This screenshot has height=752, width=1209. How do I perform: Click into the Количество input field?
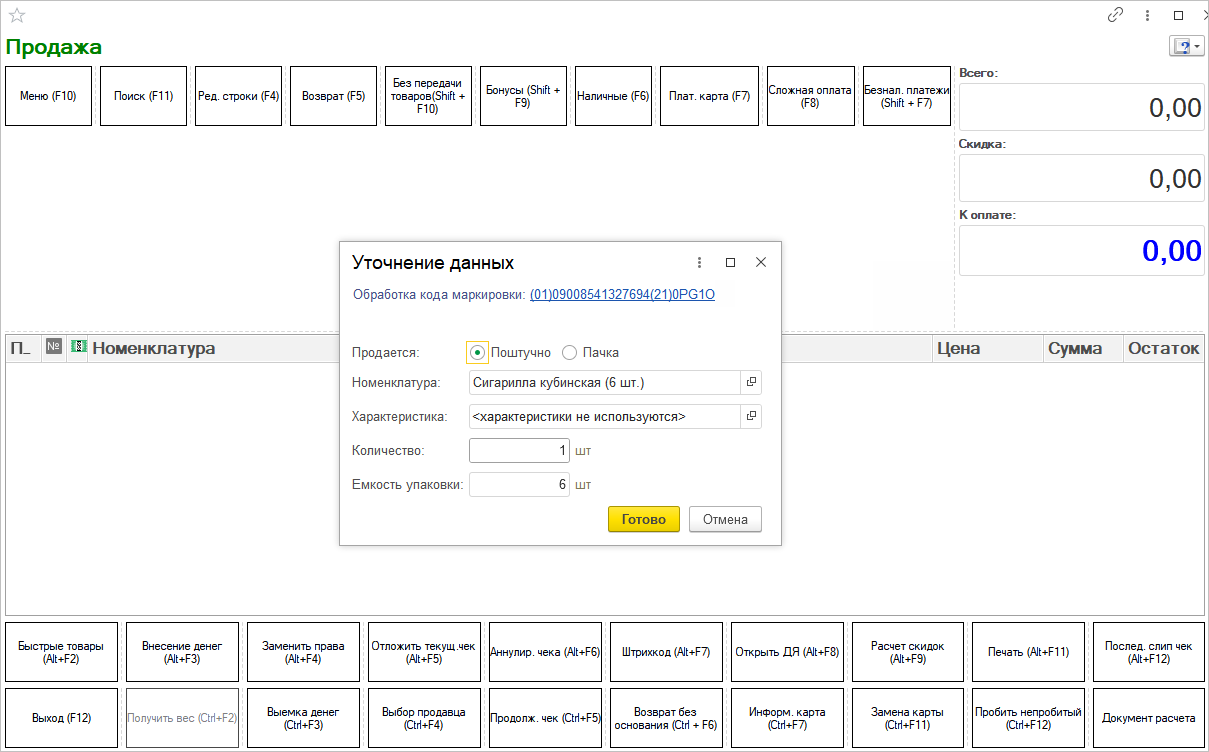coord(519,451)
